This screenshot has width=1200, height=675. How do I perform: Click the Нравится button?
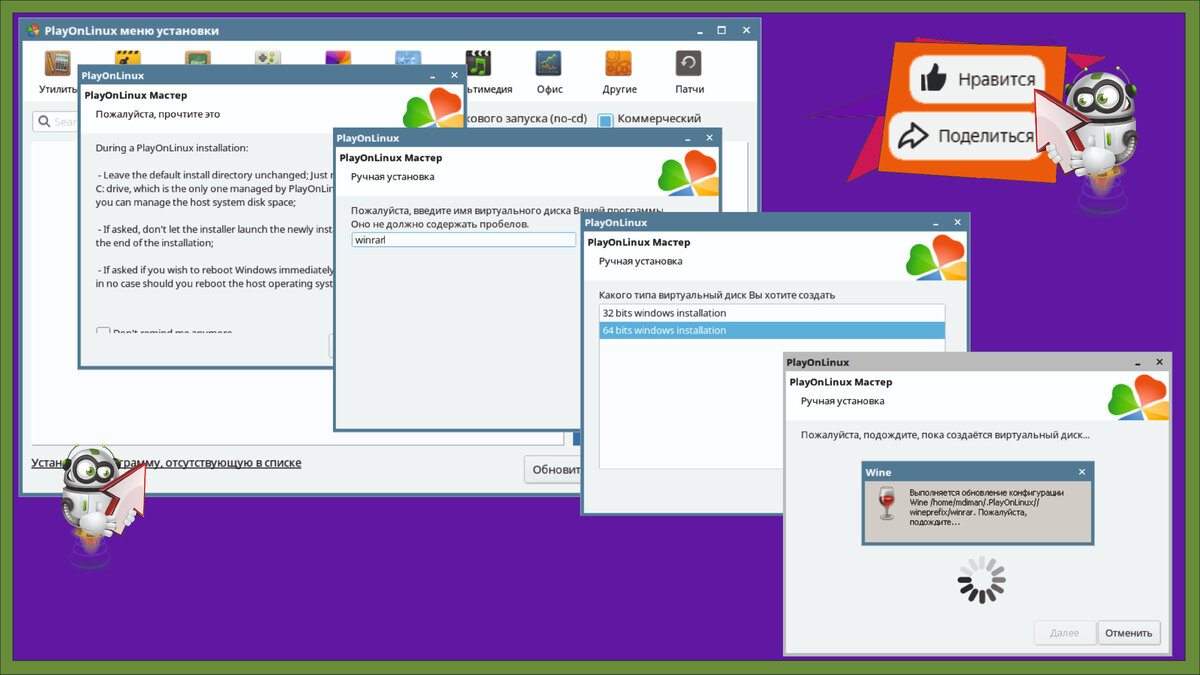coord(977,80)
